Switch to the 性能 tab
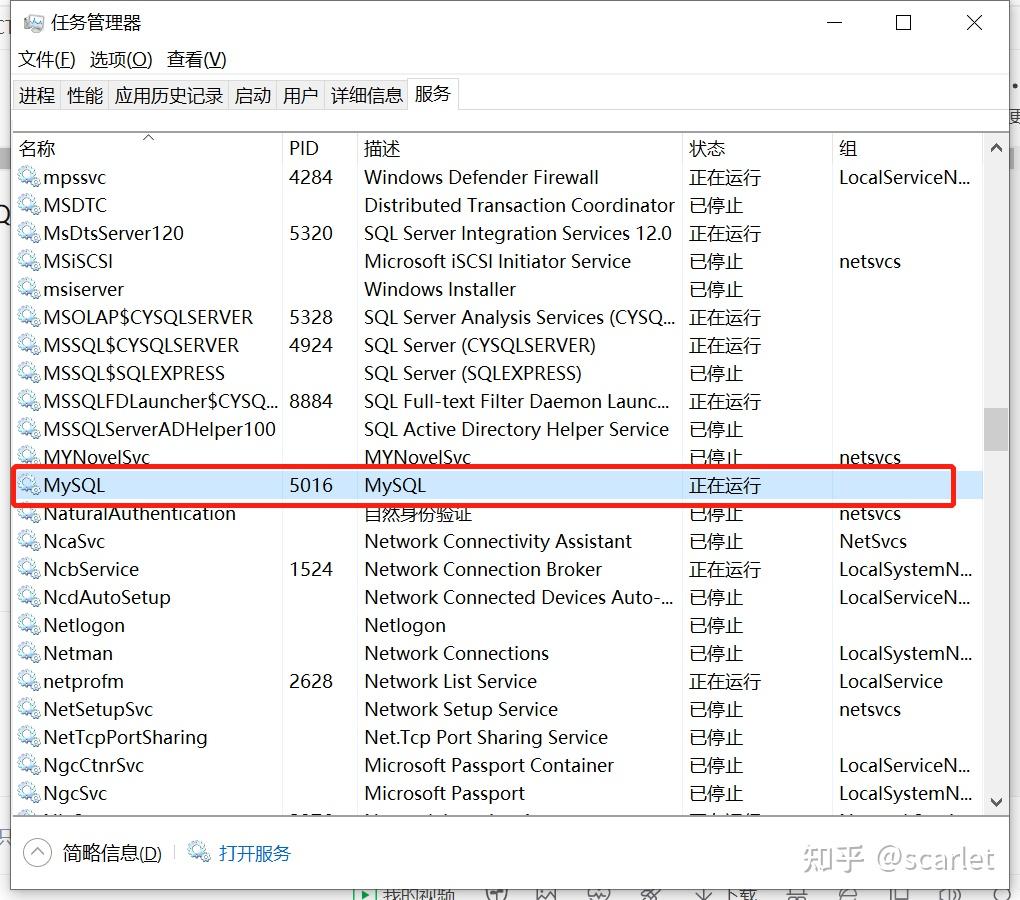The height and width of the screenshot is (900, 1020). click(x=85, y=95)
